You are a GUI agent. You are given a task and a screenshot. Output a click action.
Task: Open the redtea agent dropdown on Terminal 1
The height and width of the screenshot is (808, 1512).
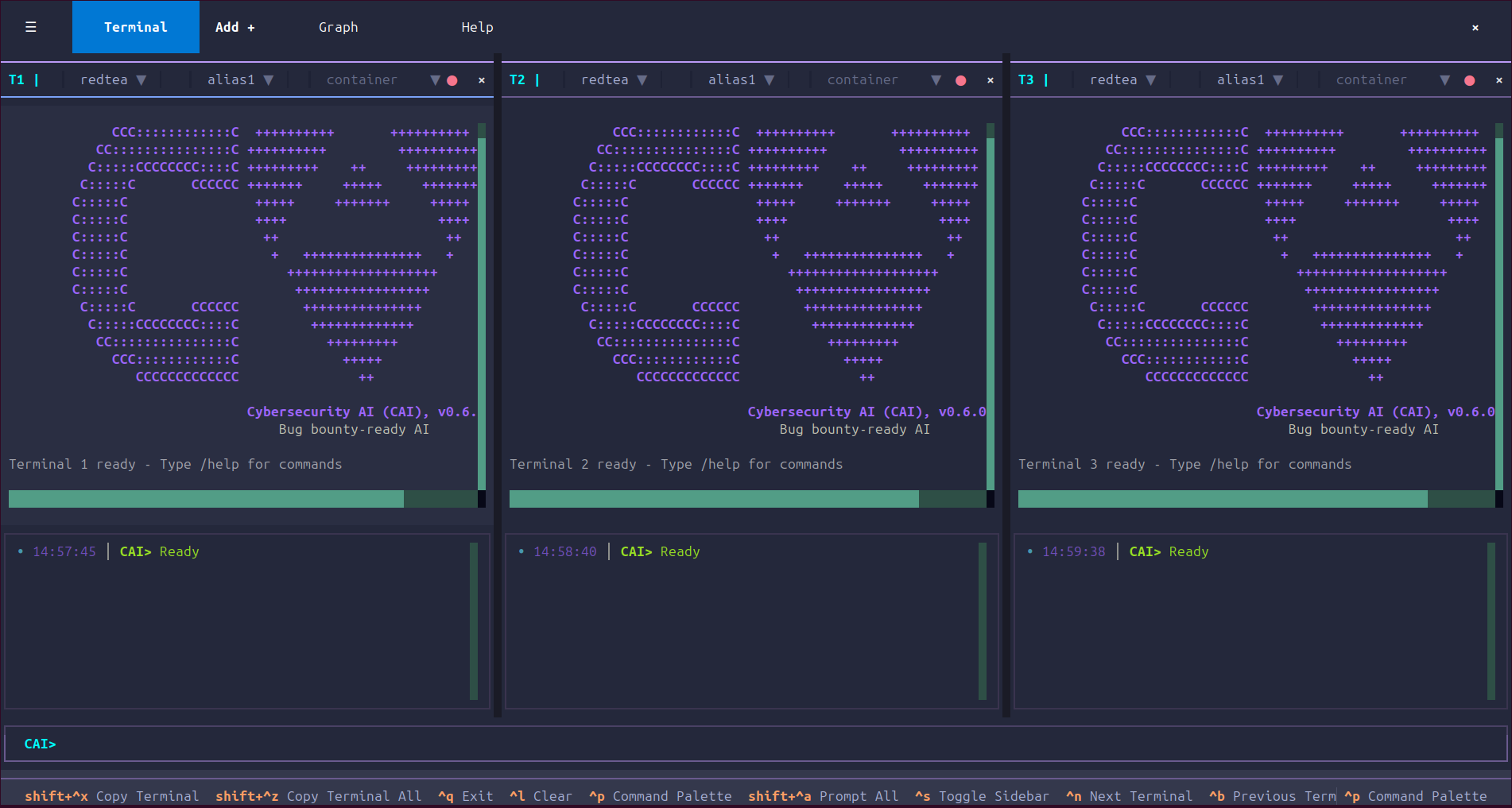tap(112, 79)
